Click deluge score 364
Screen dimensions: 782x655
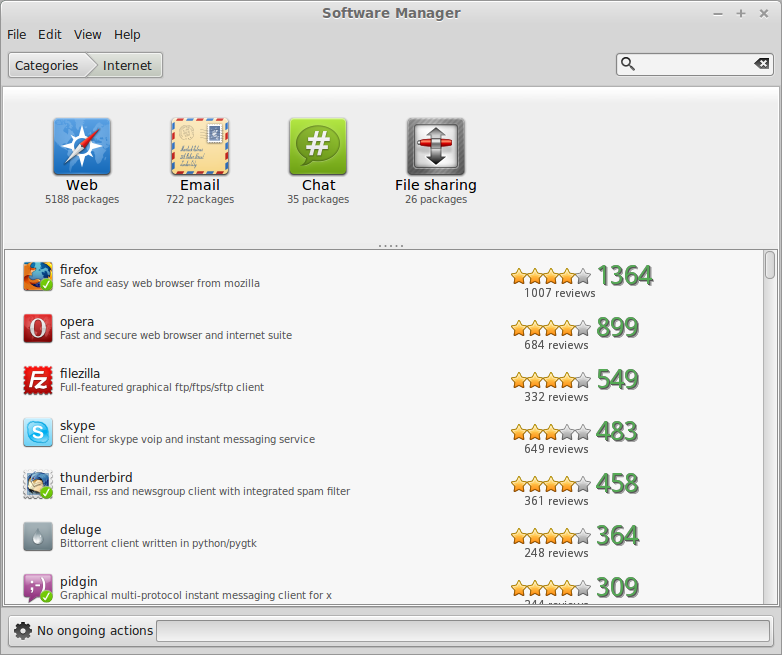tap(617, 536)
